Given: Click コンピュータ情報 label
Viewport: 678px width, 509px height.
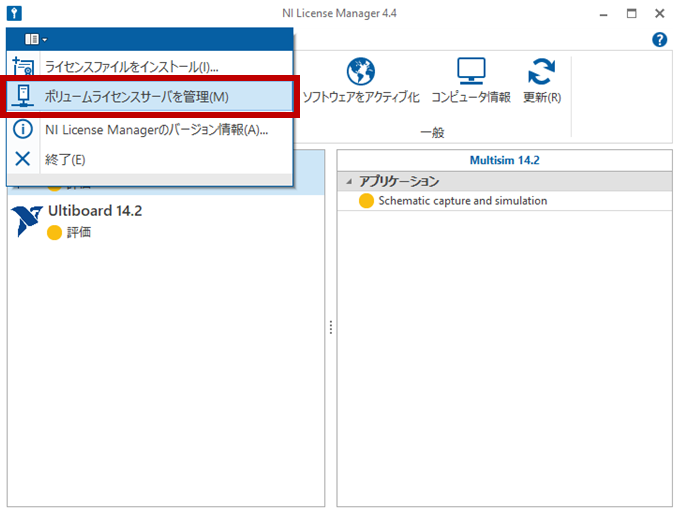Looking at the screenshot, I should [x=471, y=97].
